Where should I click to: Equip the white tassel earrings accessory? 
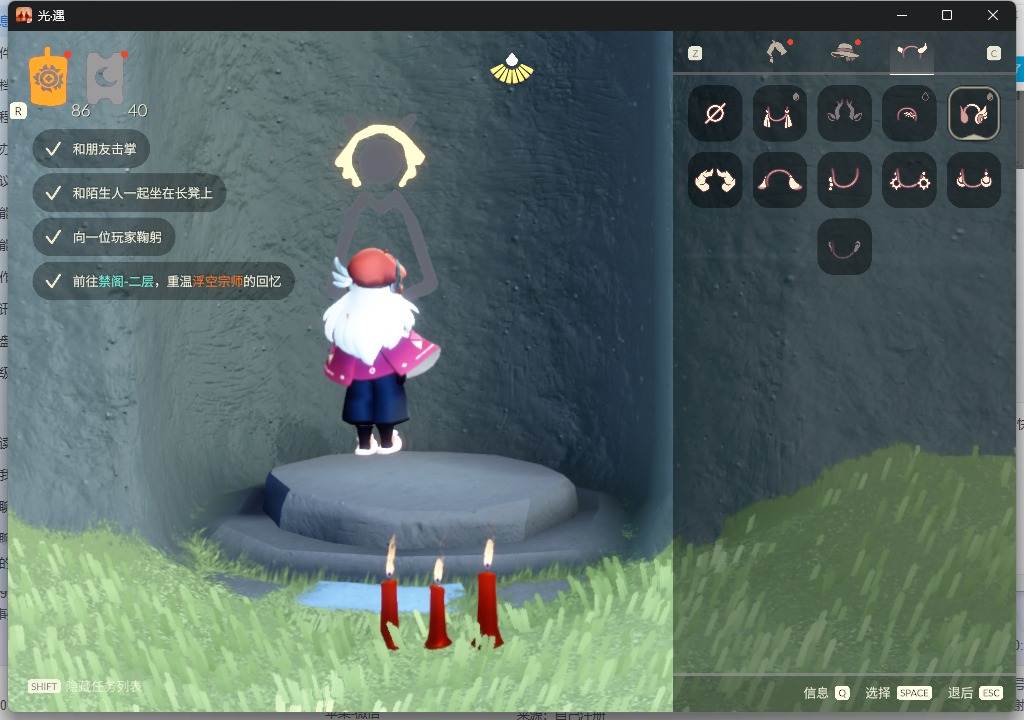[780, 113]
